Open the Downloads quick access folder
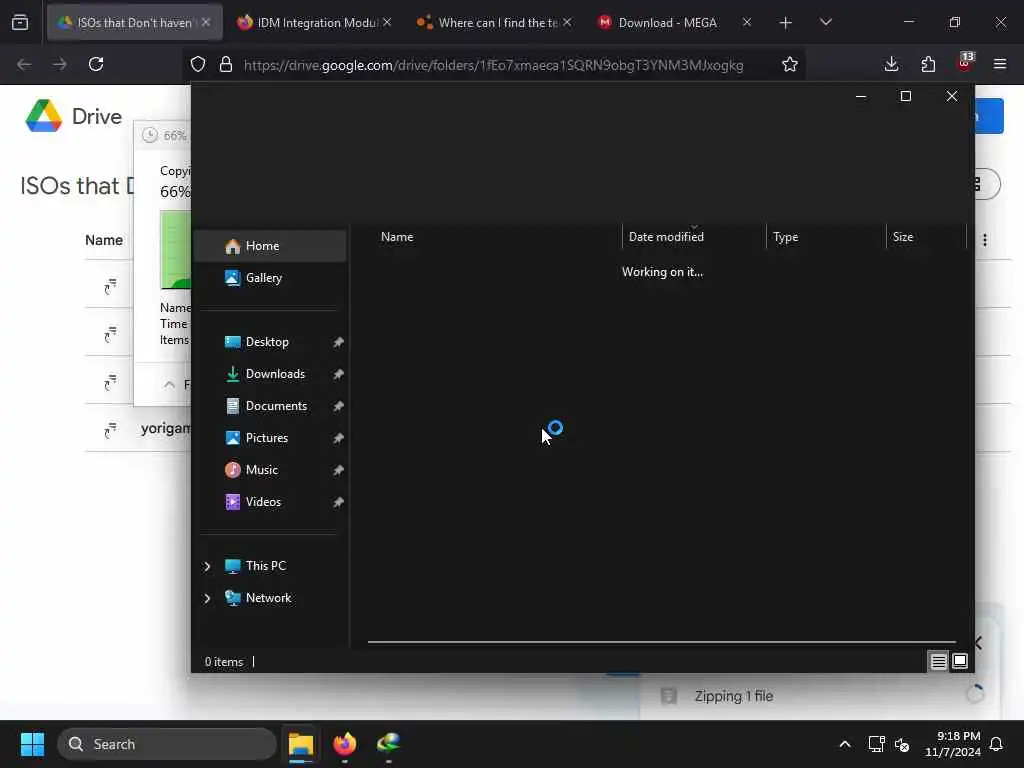 275,374
